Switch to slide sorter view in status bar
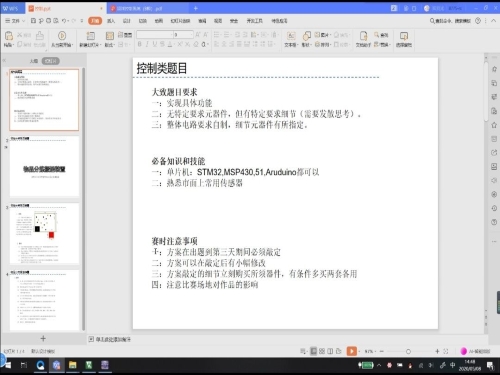The width and height of the screenshot is (500, 375). coord(322,351)
